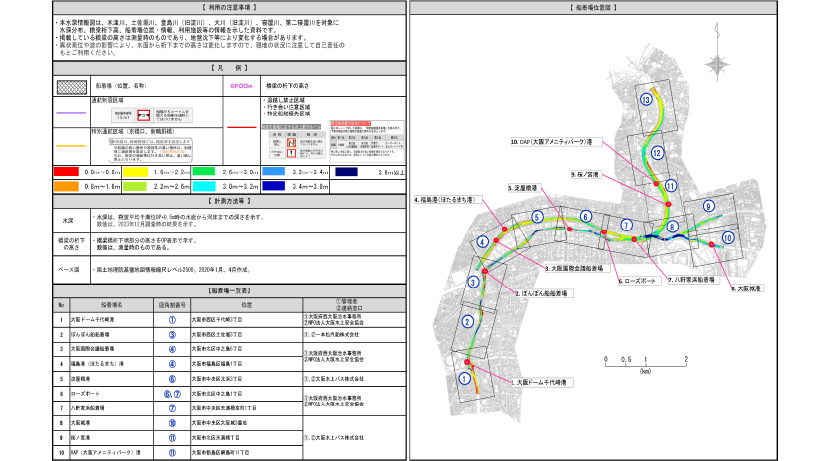The width and height of the screenshot is (831, 461).
Task: Click circled section number 9 on the map
Action: pos(709,206)
